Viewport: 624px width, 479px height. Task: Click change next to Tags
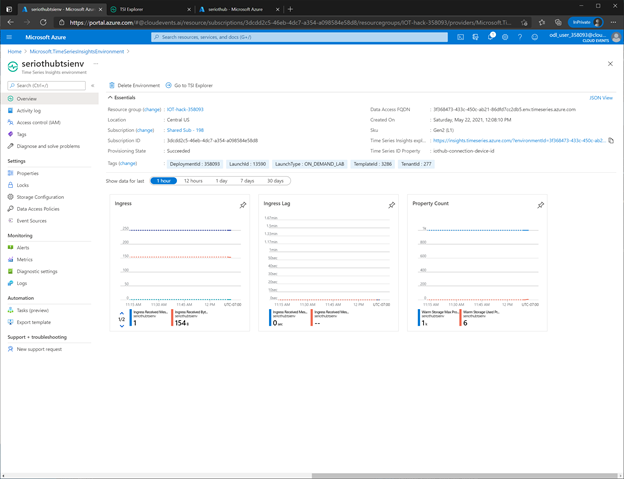pyautogui.click(x=128, y=164)
